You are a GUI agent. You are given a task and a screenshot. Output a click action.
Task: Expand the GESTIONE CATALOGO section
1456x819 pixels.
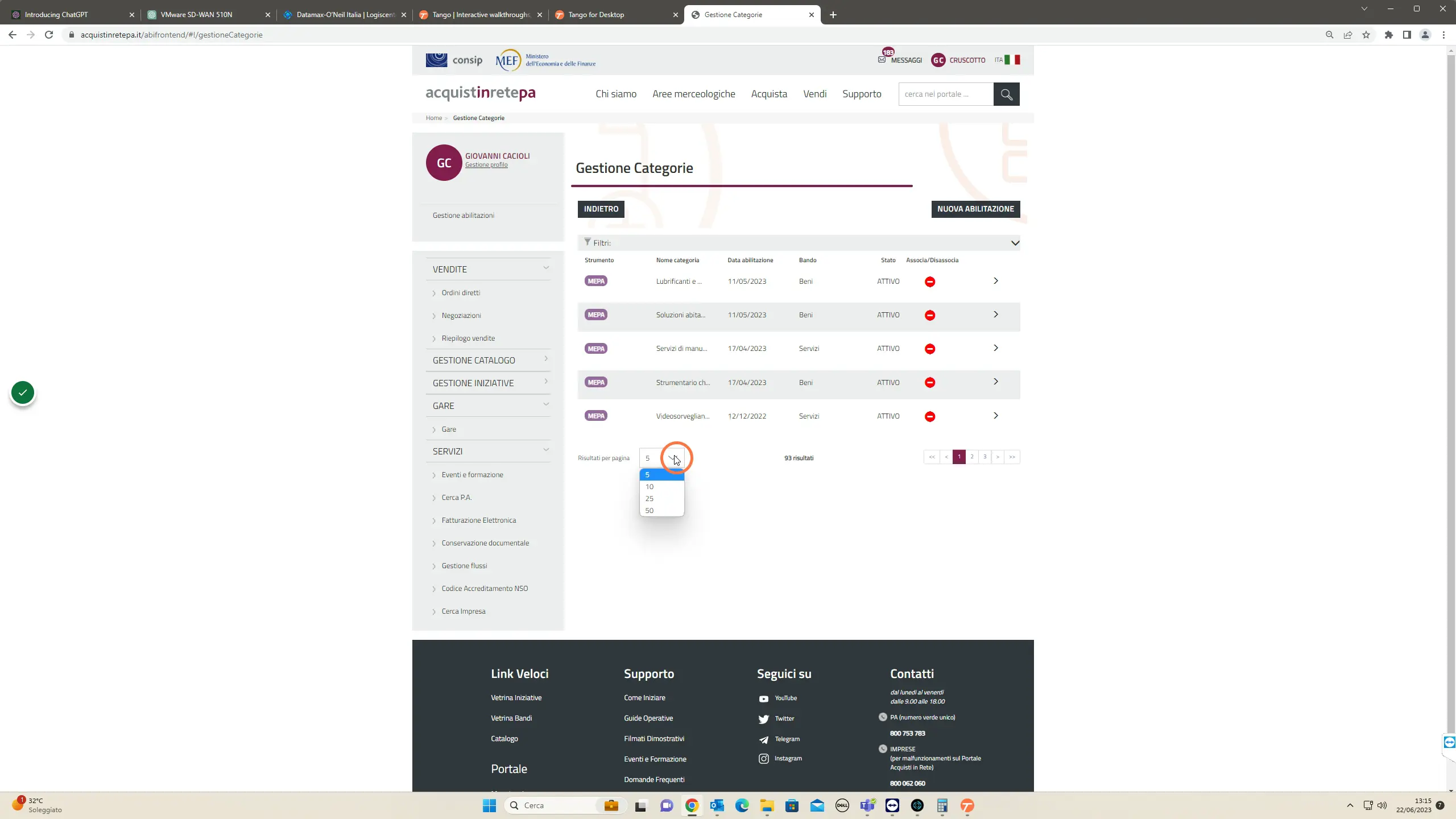546,359
